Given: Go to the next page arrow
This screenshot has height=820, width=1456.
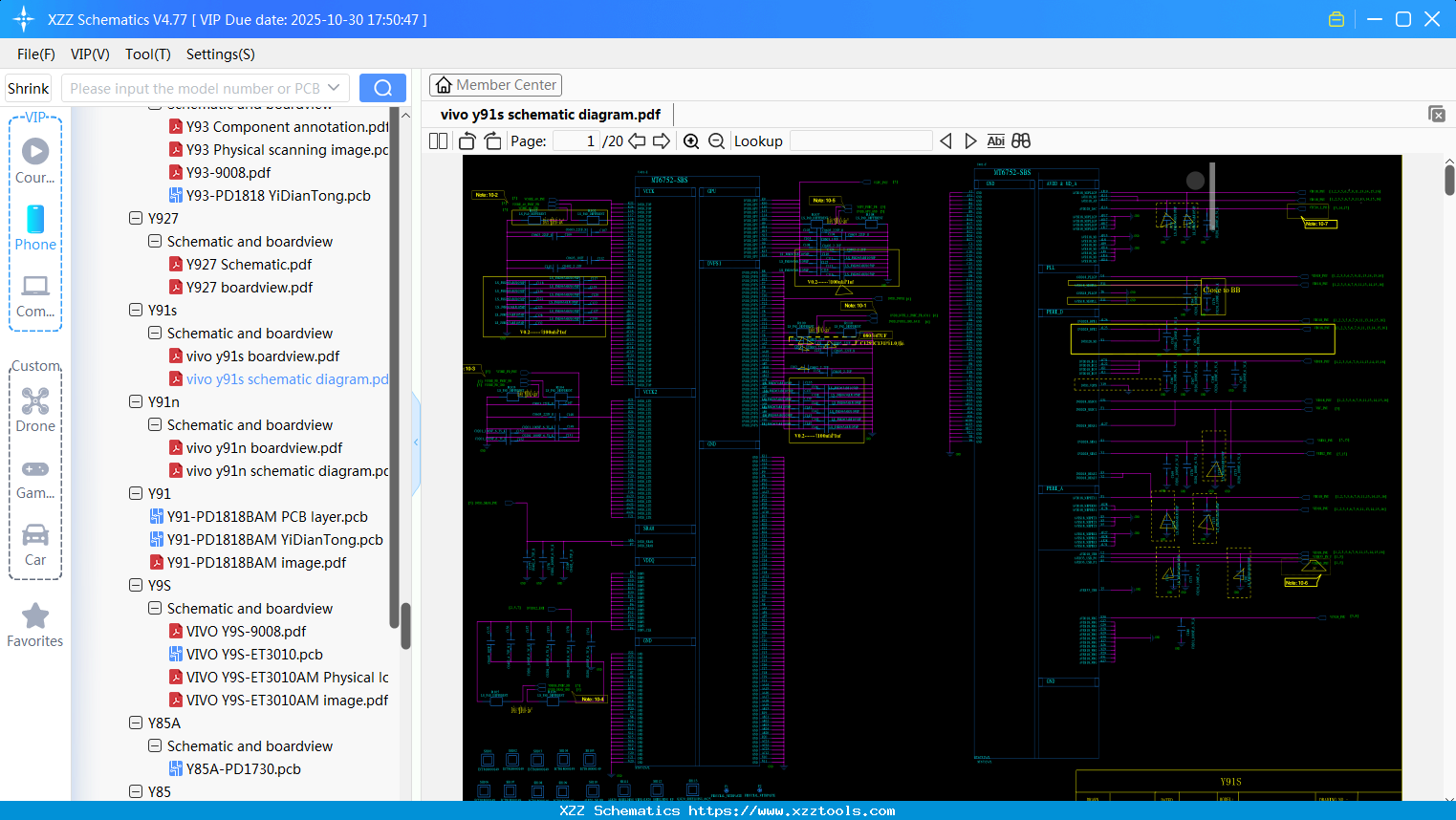Looking at the screenshot, I should pos(662,140).
